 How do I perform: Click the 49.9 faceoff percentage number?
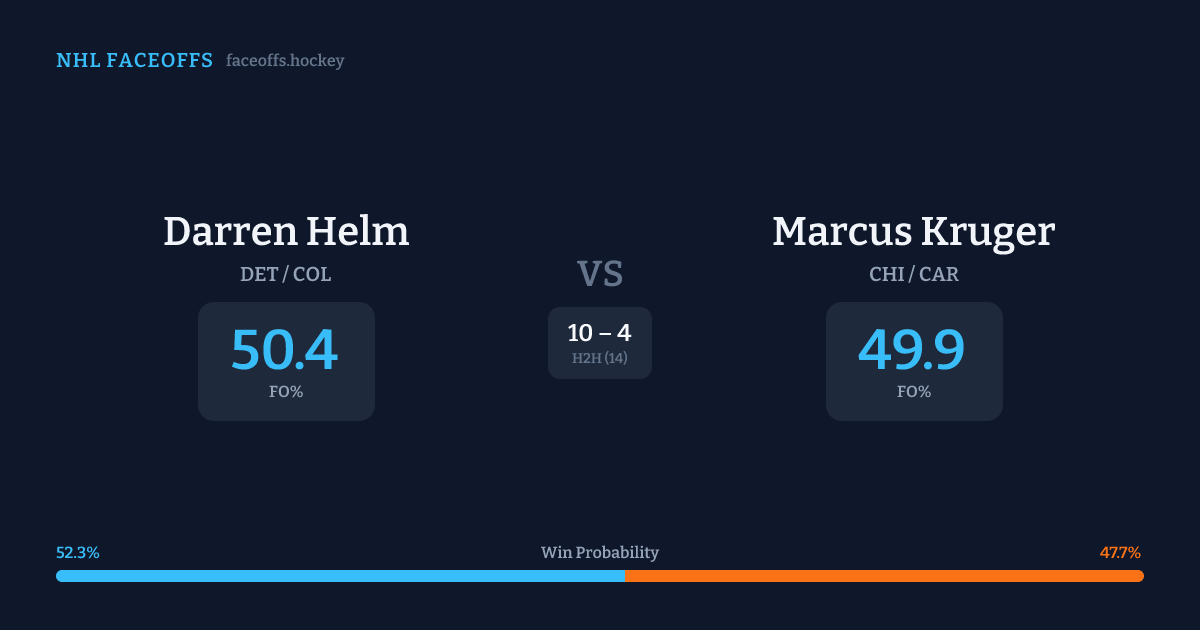point(912,350)
